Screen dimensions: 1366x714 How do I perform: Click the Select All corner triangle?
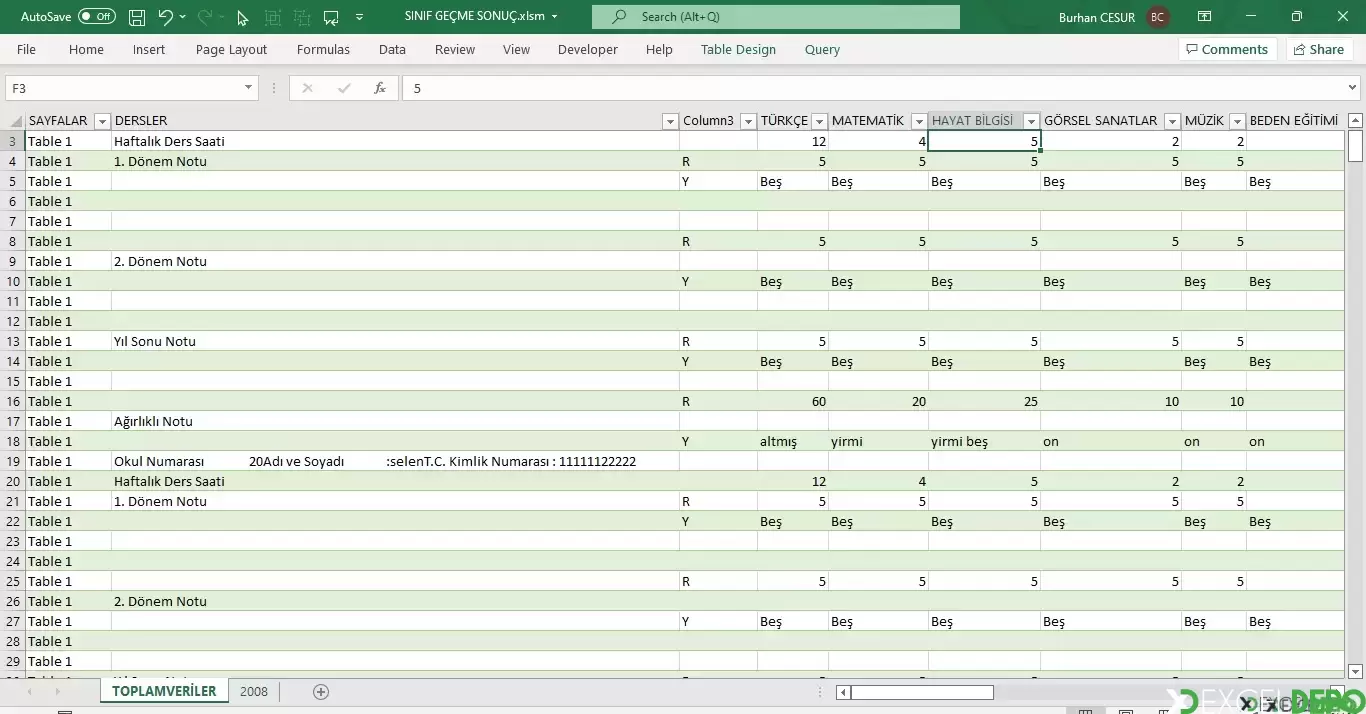coord(15,121)
